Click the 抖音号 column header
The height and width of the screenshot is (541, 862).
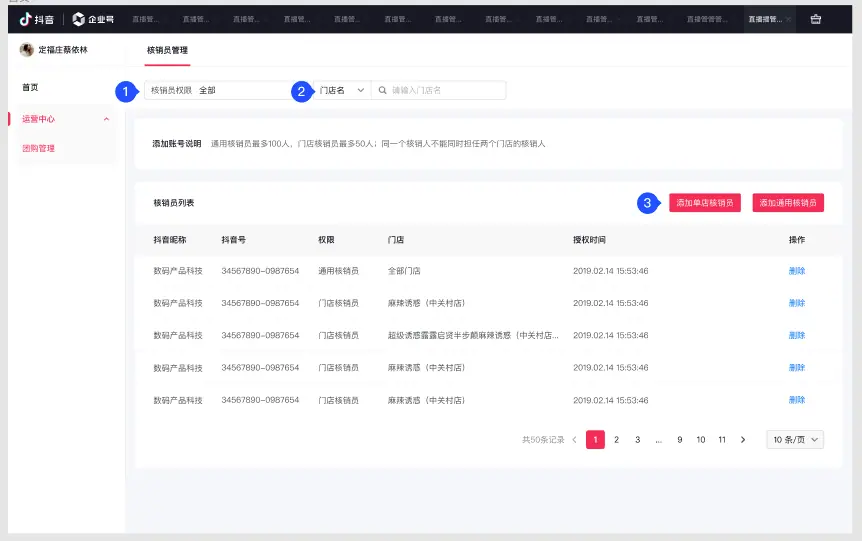tap(234, 240)
